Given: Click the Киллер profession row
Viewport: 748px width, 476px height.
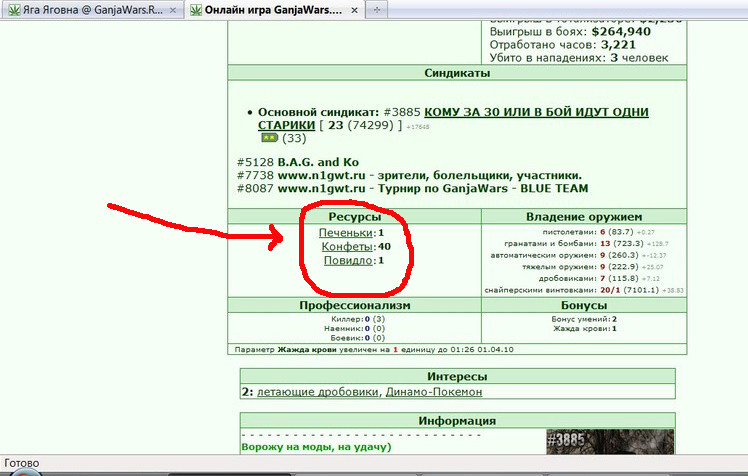Looking at the screenshot, I should [x=358, y=319].
